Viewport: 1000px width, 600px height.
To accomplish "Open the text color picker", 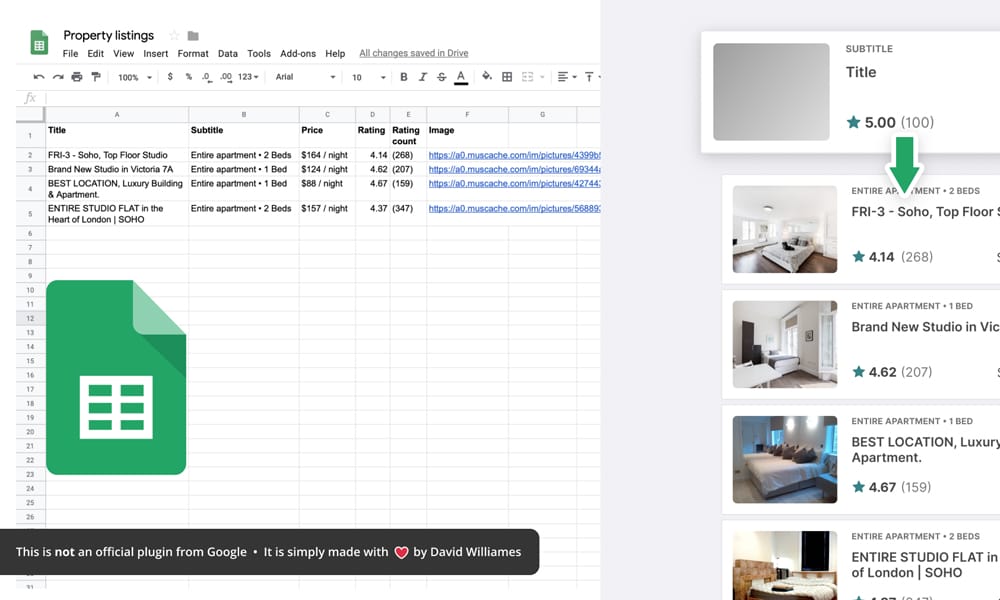I will 460,77.
